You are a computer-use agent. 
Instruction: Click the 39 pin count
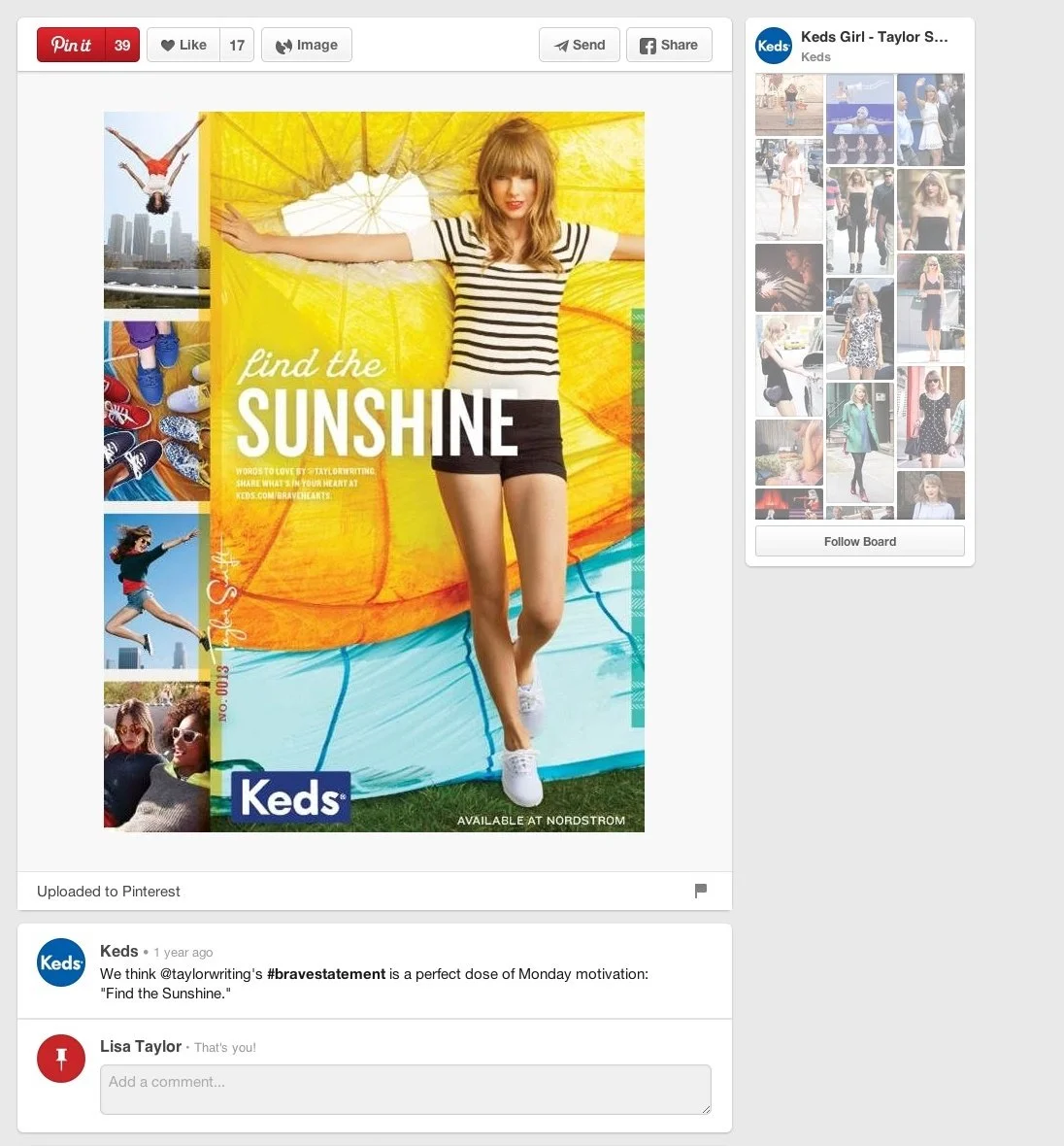coord(122,45)
